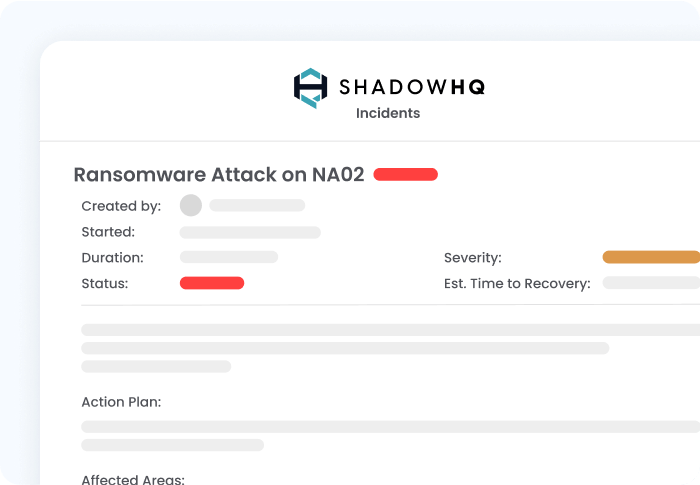Select the Duration value field
Viewport: 700px width, 485px height.
[x=229, y=257]
